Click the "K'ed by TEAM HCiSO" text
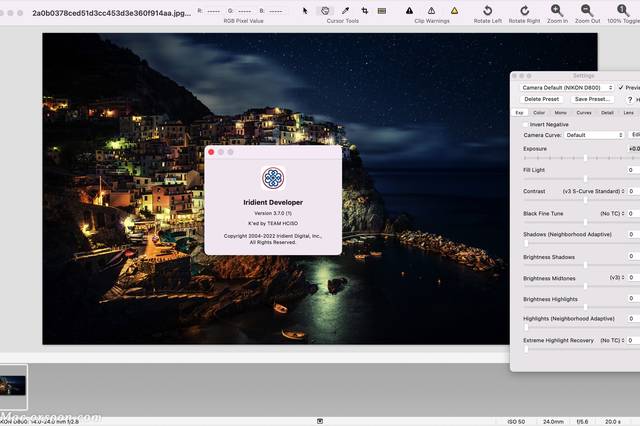Image resolution: width=640 pixels, height=426 pixels. click(x=273, y=223)
